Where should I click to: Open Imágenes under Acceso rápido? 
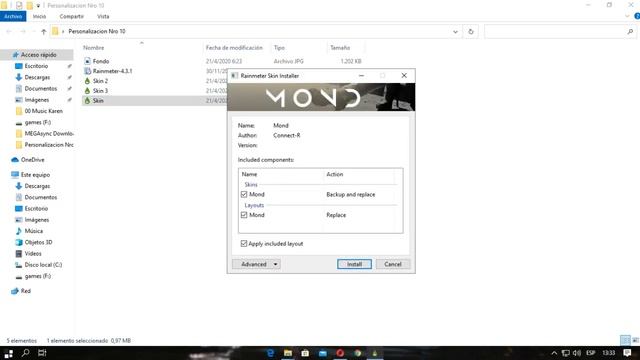(36, 100)
